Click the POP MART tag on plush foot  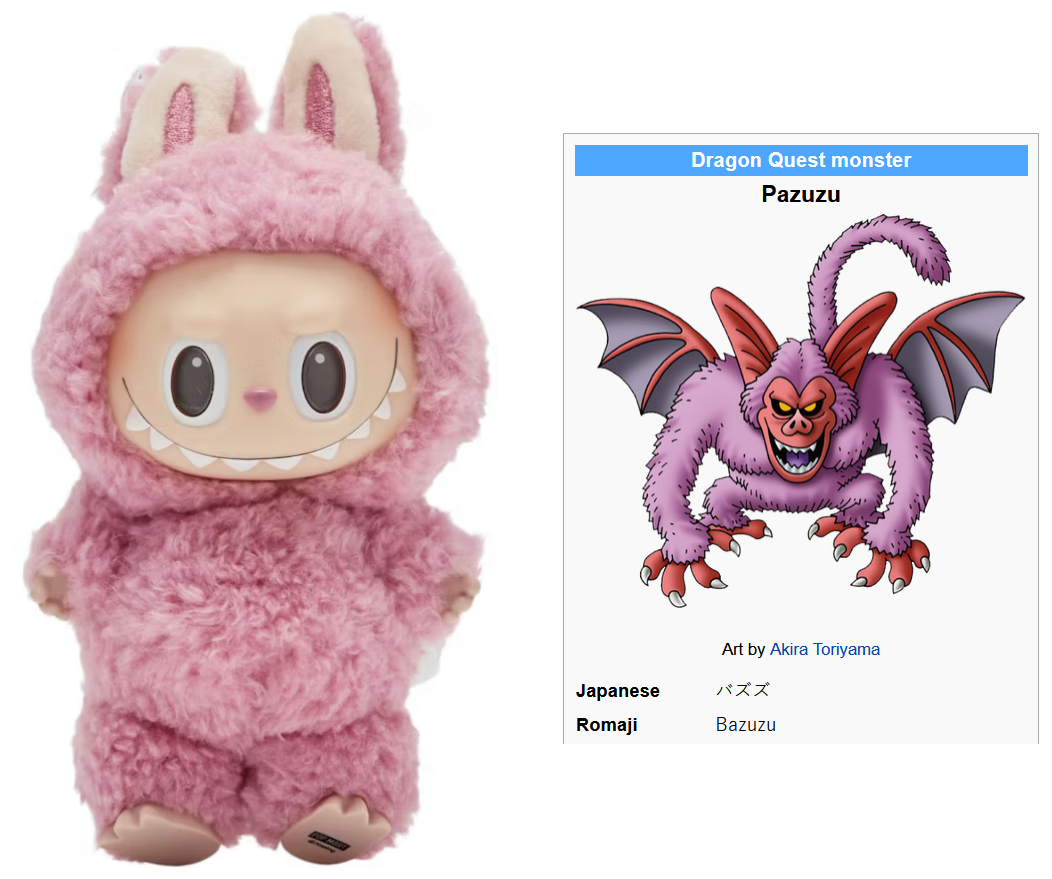tap(329, 840)
